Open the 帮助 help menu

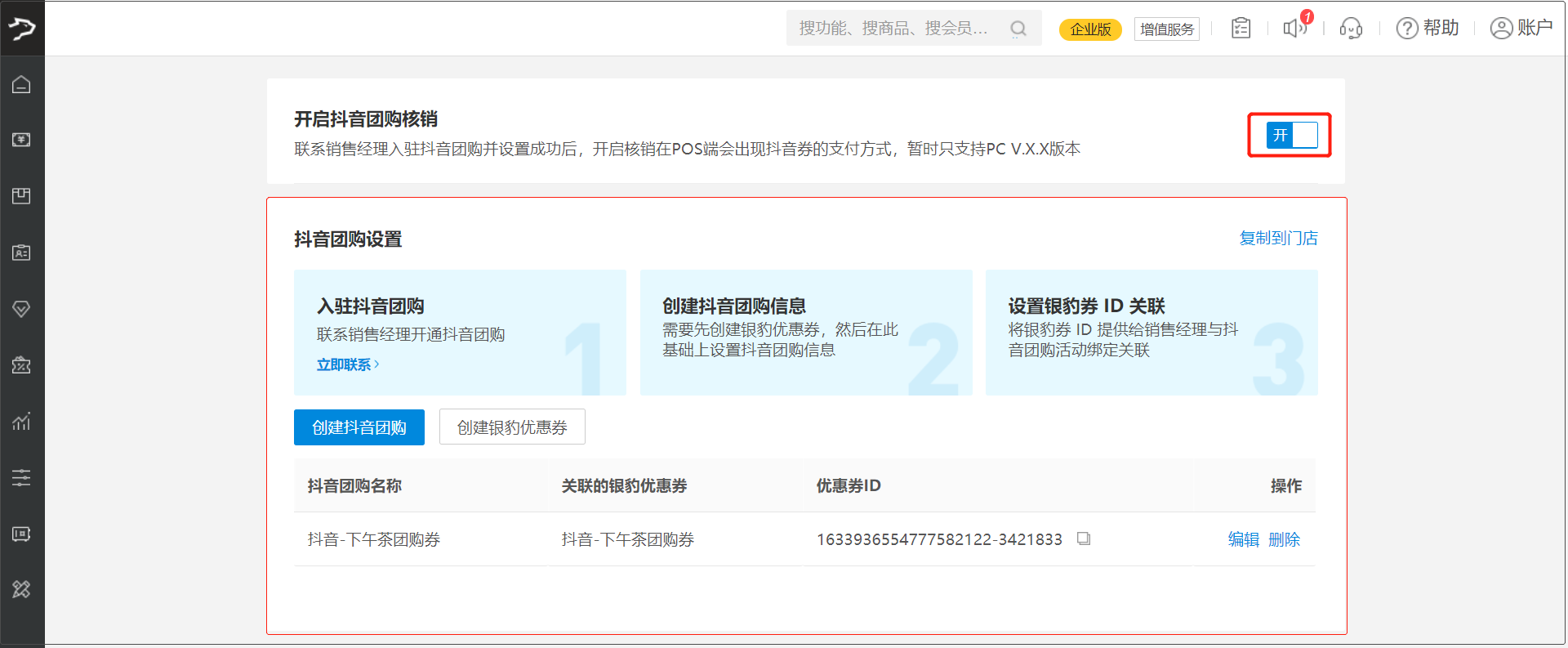click(1428, 29)
